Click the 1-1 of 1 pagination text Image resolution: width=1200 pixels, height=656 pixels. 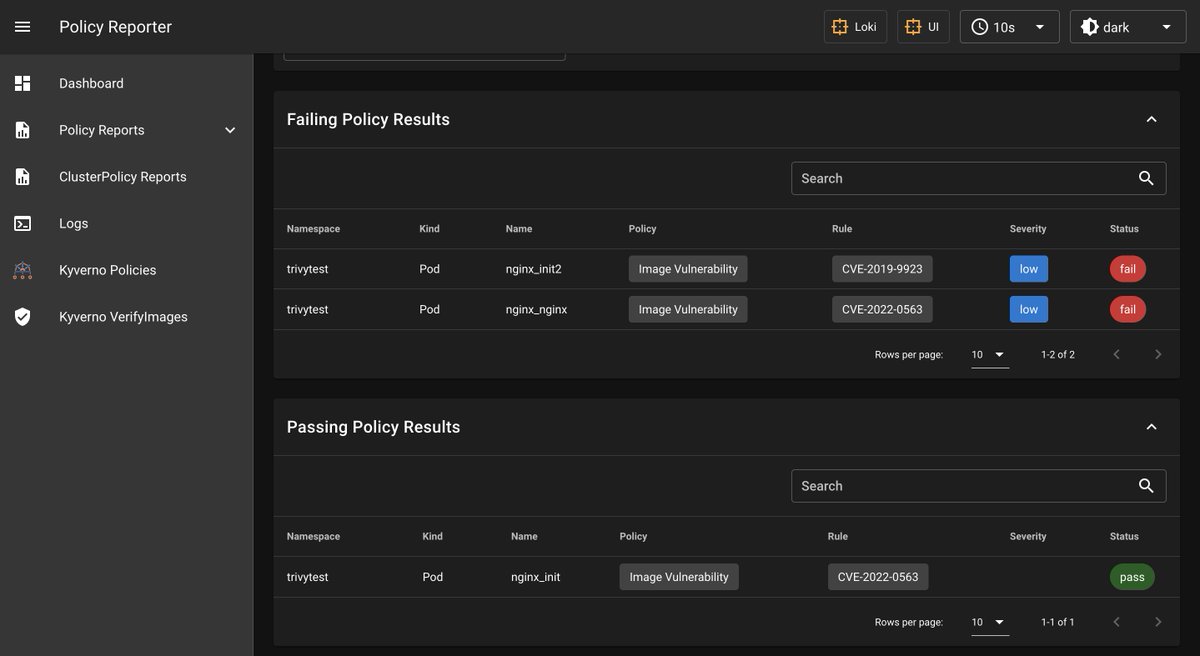1058,622
